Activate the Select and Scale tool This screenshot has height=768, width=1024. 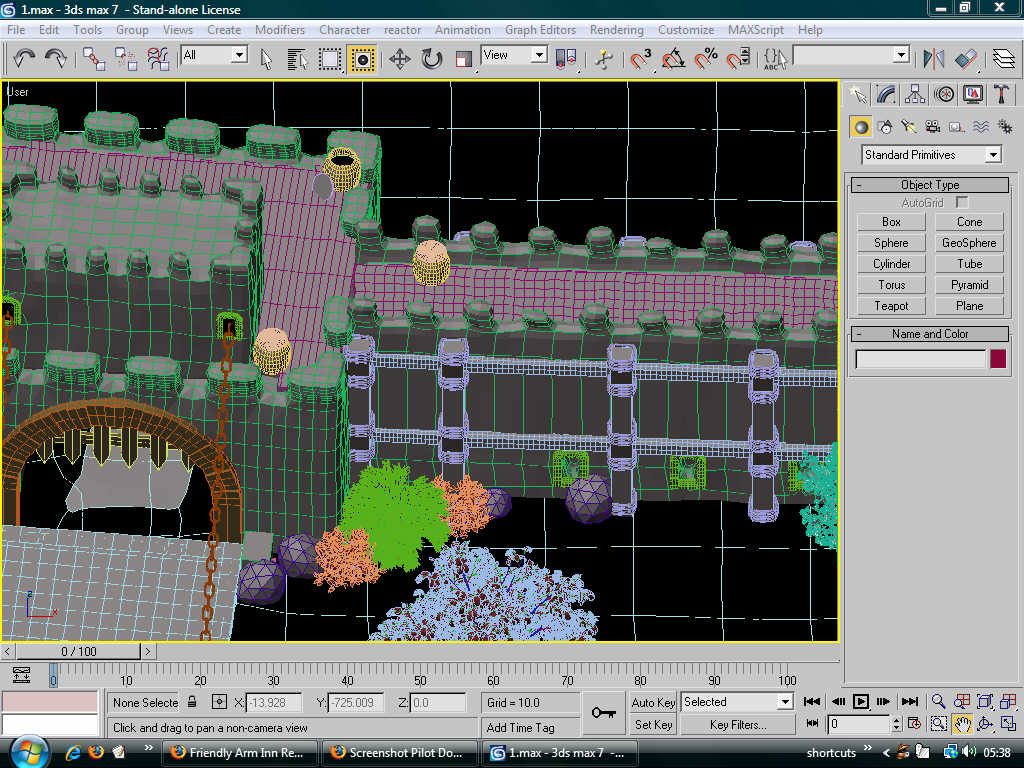coord(464,59)
